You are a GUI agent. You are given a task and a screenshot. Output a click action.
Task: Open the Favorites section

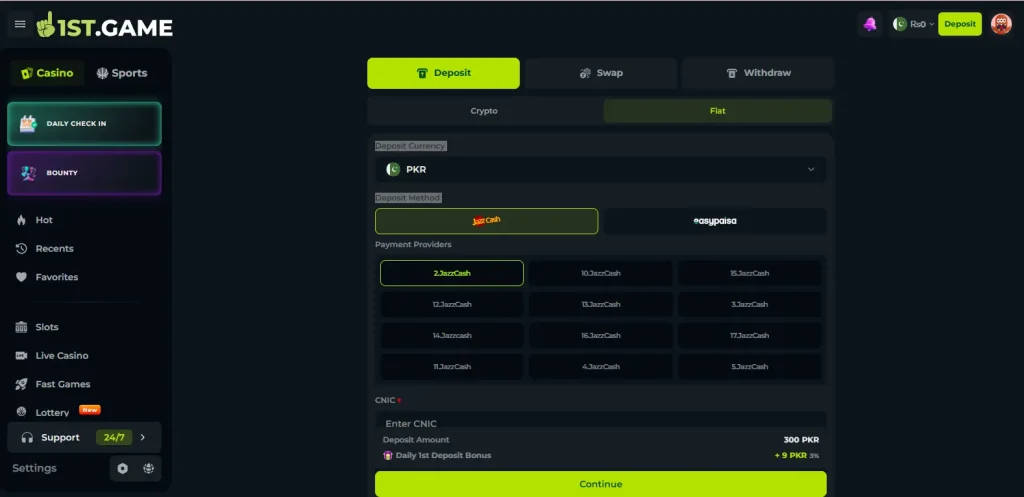(57, 277)
